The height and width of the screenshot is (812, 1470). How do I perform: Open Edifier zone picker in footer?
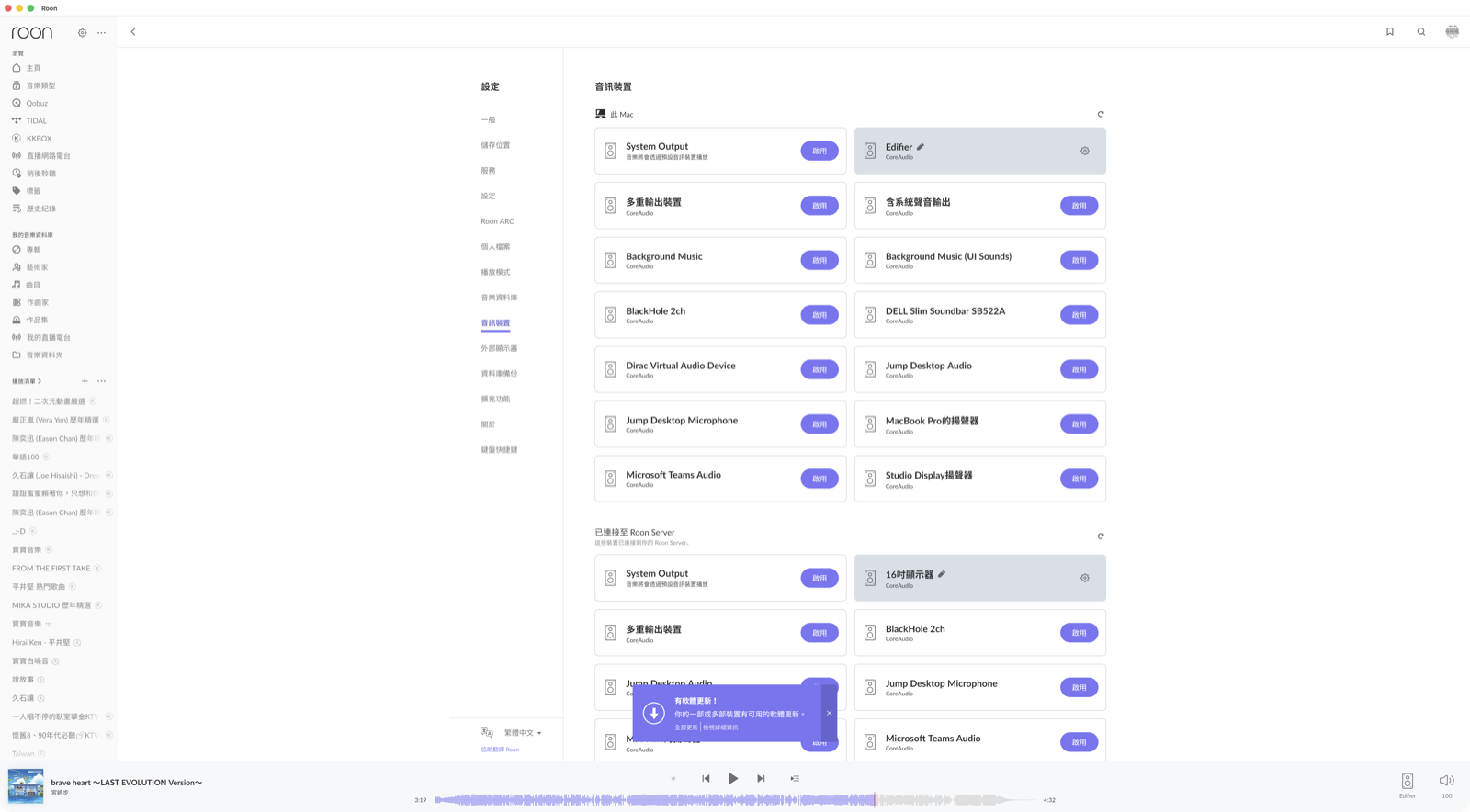[1408, 785]
